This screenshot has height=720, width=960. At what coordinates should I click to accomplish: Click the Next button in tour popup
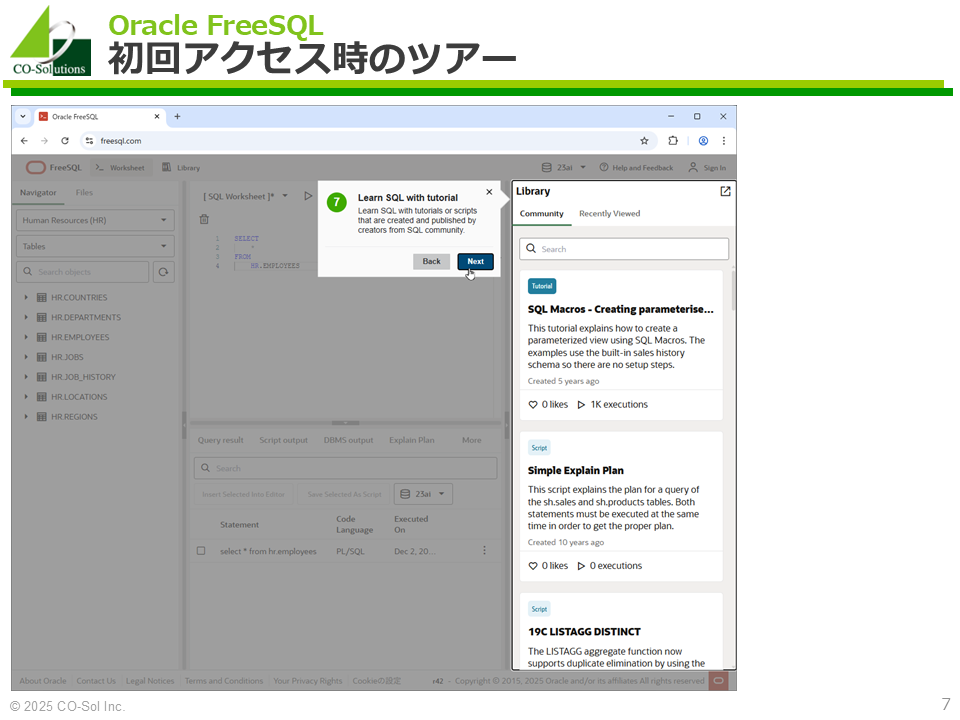[475, 261]
